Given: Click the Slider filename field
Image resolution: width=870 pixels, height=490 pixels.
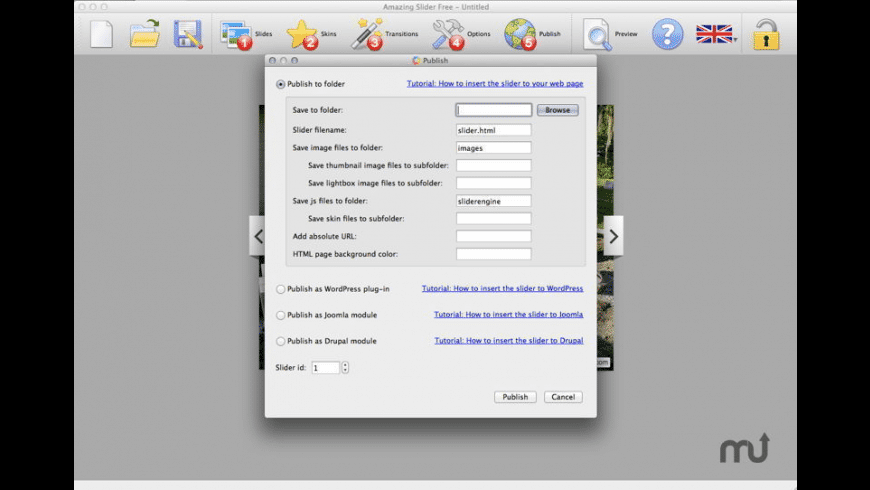Looking at the screenshot, I should point(494,130).
